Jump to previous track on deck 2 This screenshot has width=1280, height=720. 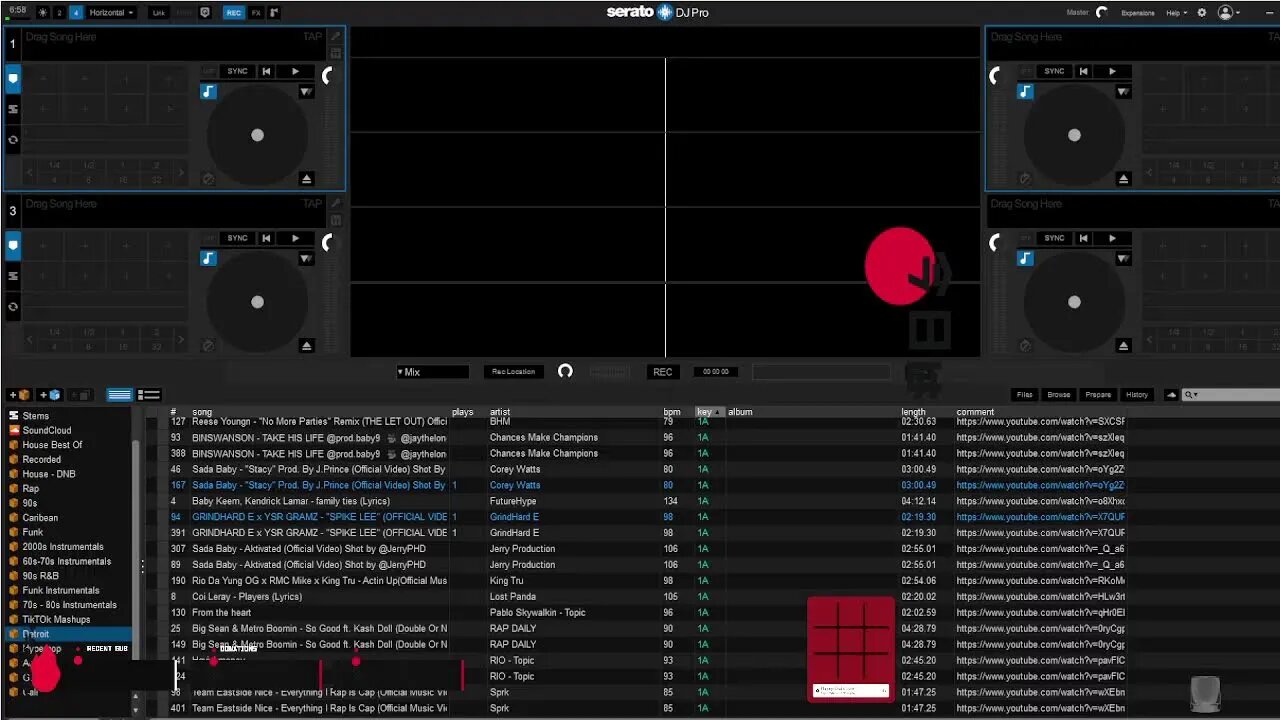(x=1083, y=71)
